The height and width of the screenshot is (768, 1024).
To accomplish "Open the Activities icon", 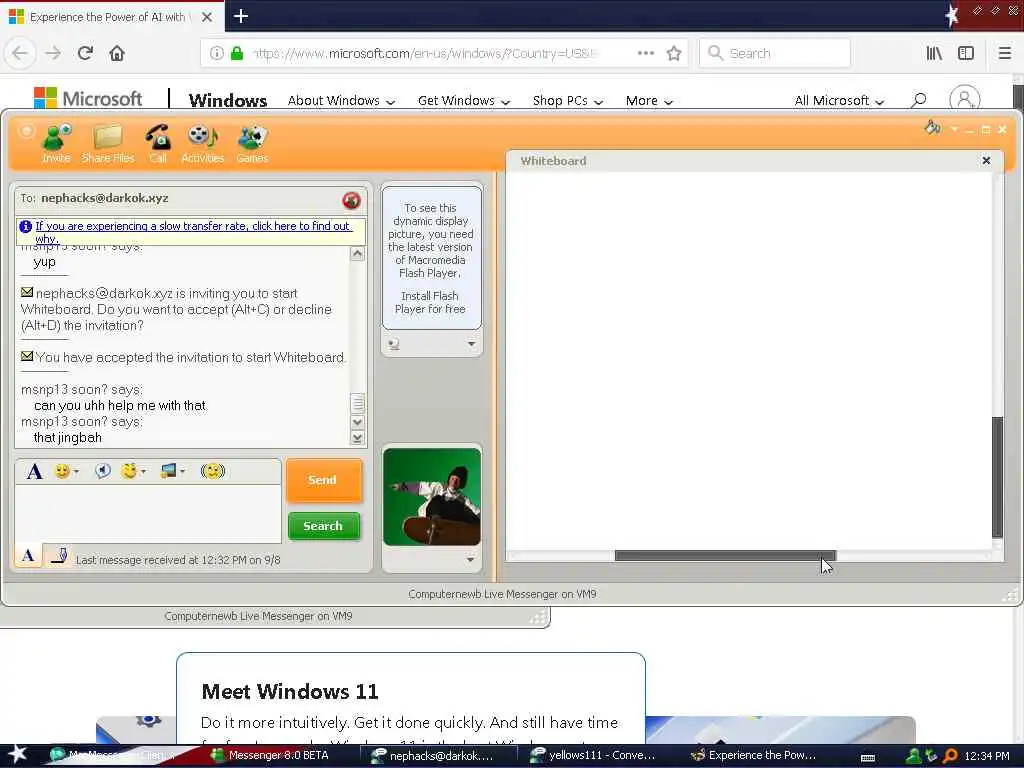I will point(202,144).
